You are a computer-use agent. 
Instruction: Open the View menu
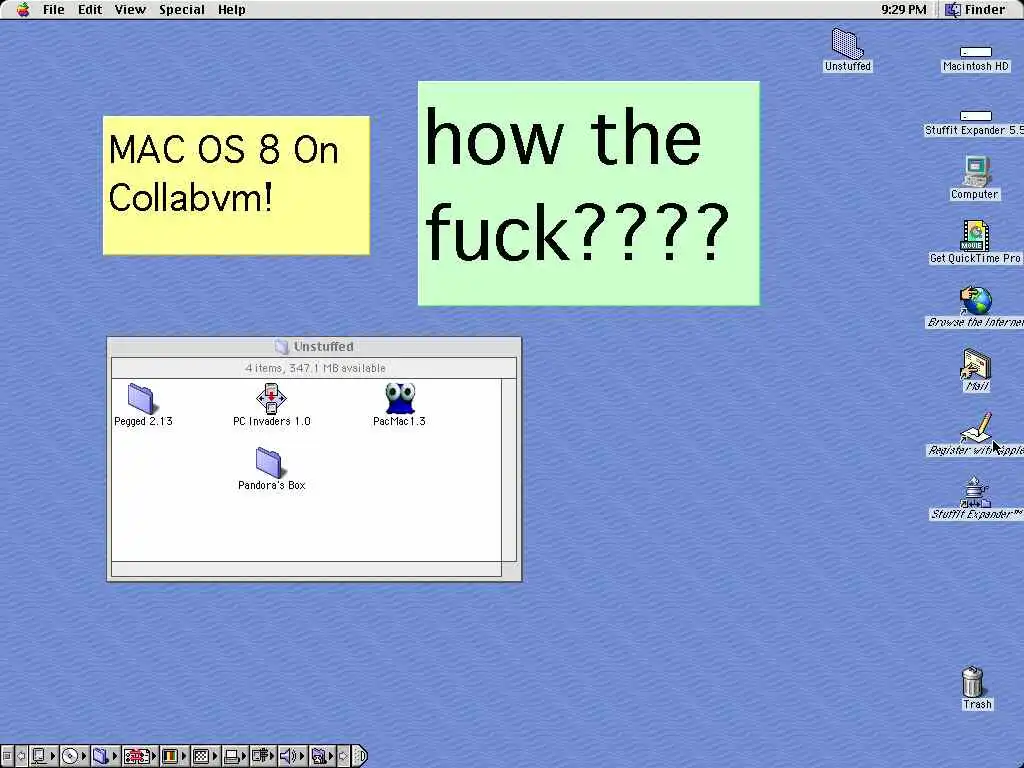tap(130, 10)
